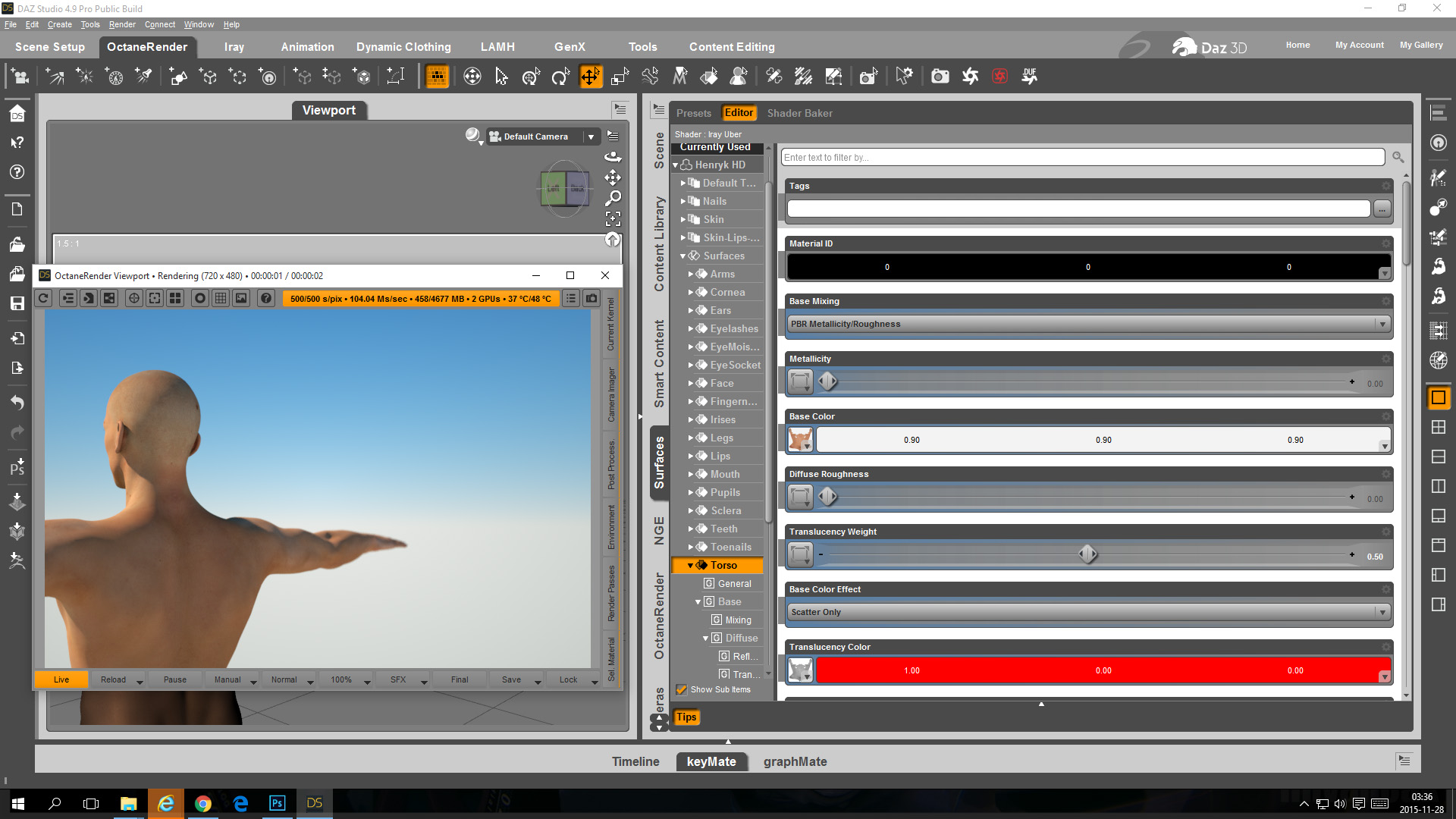Open the Base Mixing dropdown
Image resolution: width=1456 pixels, height=819 pixels.
coord(1088,325)
